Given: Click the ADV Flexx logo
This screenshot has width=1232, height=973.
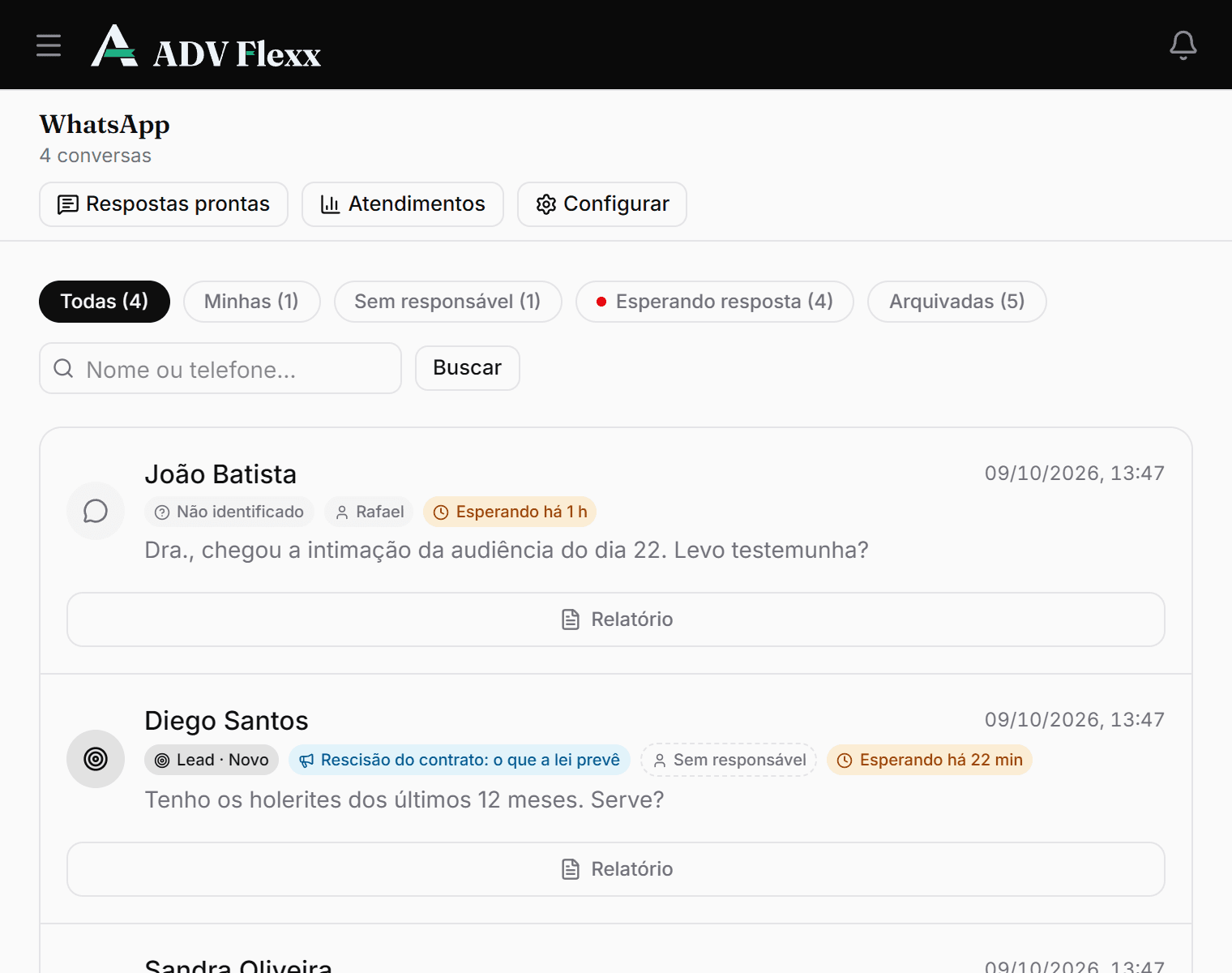Looking at the screenshot, I should pos(206,46).
